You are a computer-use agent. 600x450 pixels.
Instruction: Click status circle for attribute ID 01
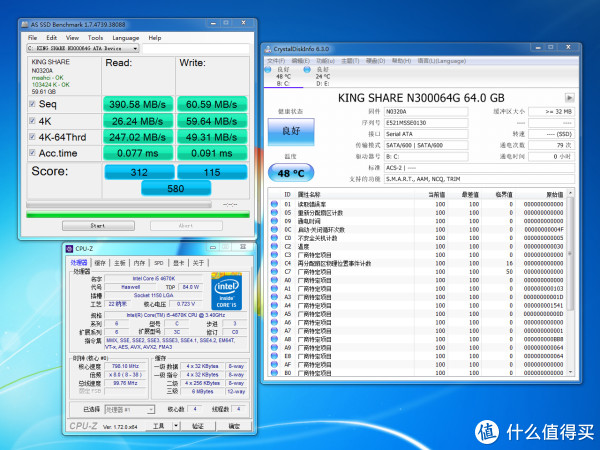point(274,204)
